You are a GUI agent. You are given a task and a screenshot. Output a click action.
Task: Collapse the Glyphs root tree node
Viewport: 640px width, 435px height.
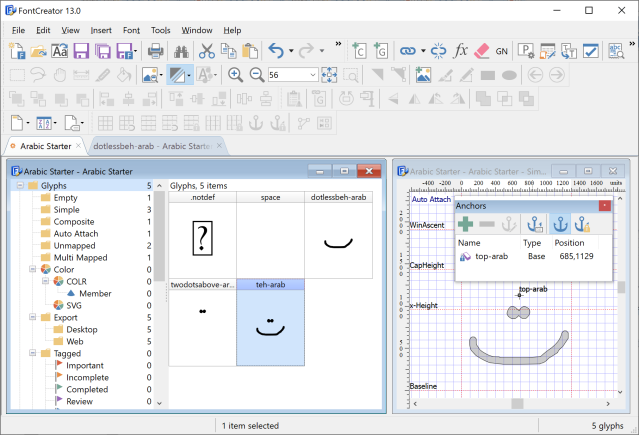click(18, 185)
